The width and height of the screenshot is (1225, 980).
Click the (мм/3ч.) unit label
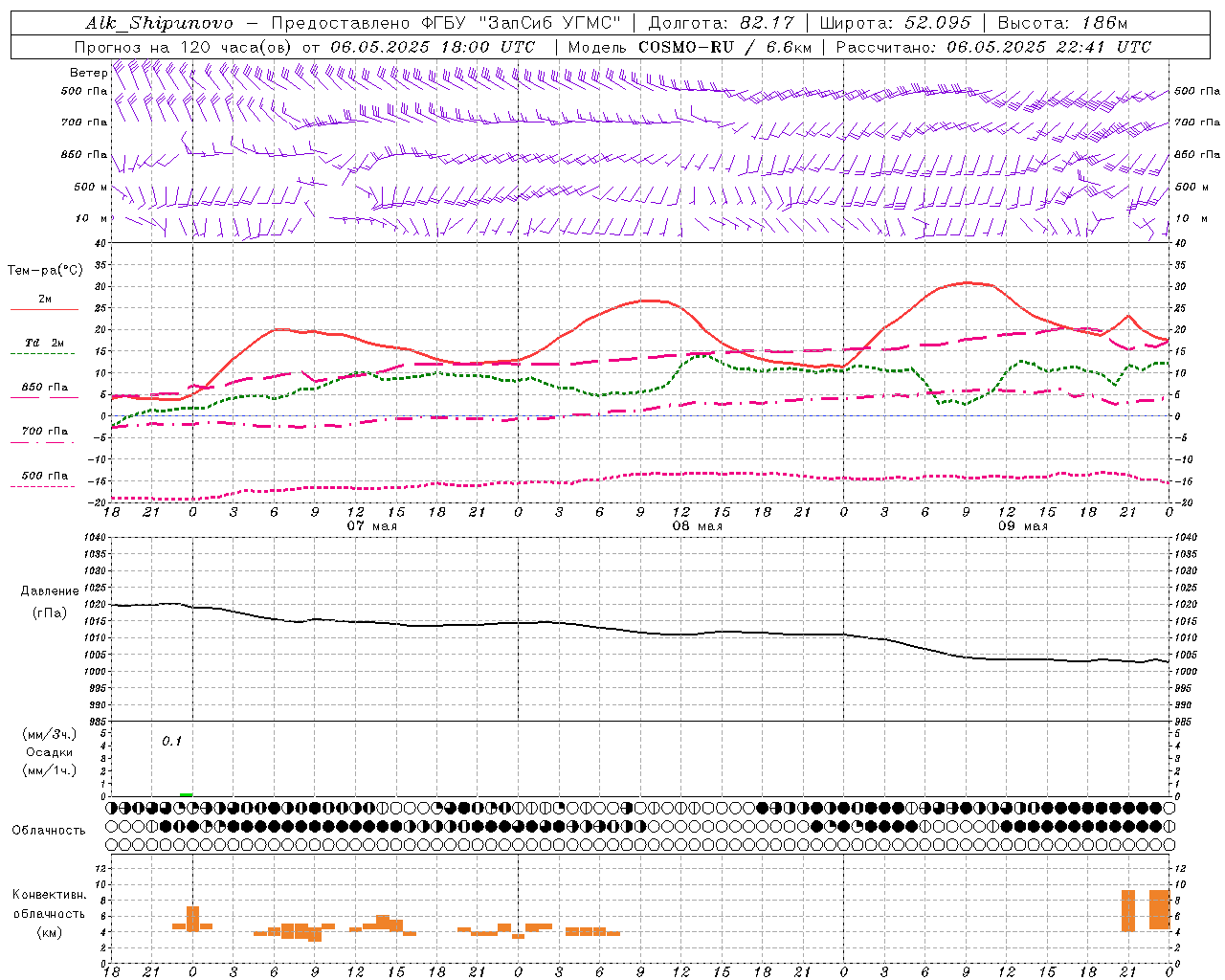pyautogui.click(x=50, y=734)
